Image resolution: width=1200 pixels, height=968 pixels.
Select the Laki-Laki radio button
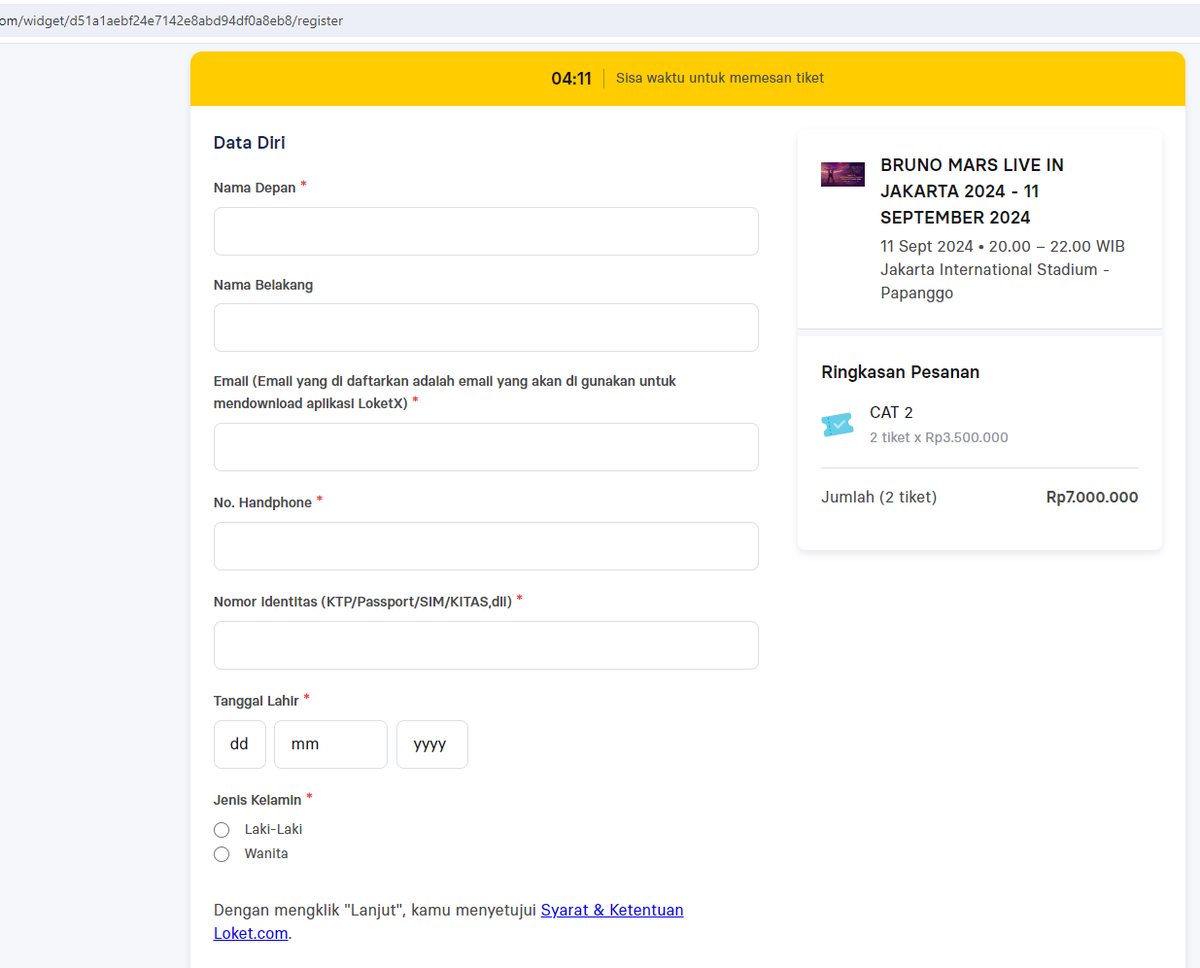click(x=222, y=830)
